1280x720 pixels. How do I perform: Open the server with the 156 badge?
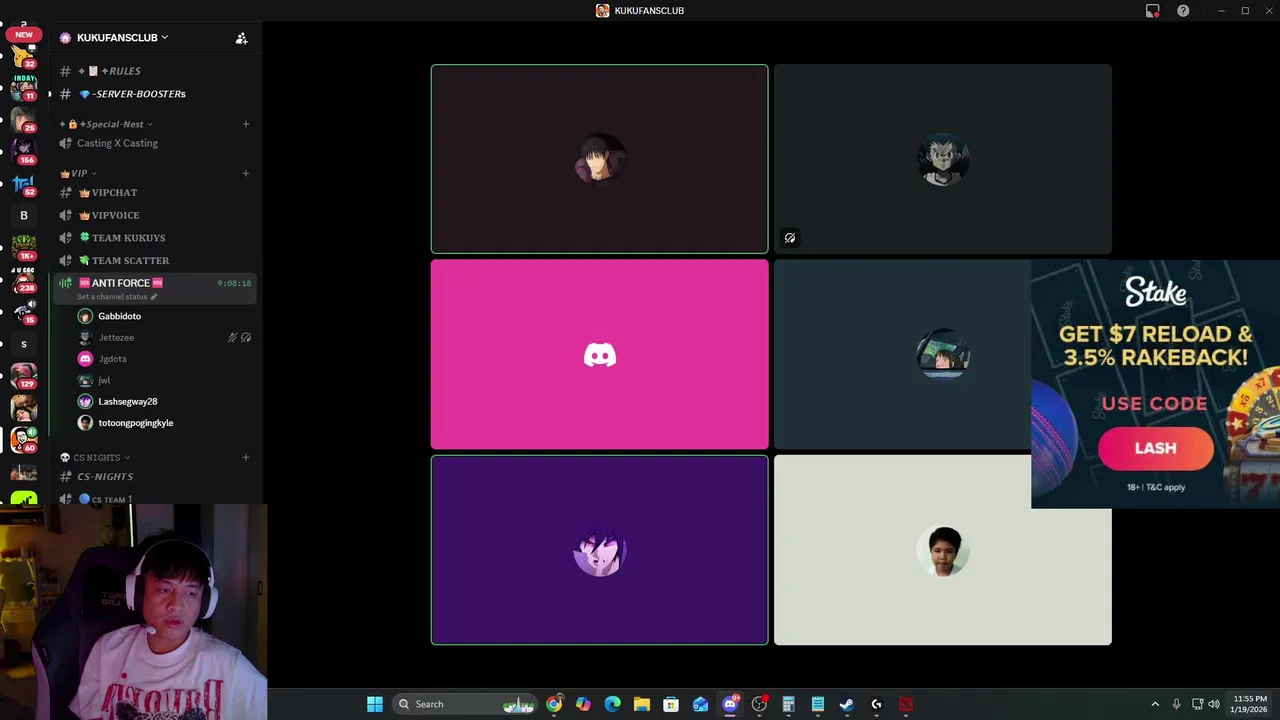pos(23,152)
